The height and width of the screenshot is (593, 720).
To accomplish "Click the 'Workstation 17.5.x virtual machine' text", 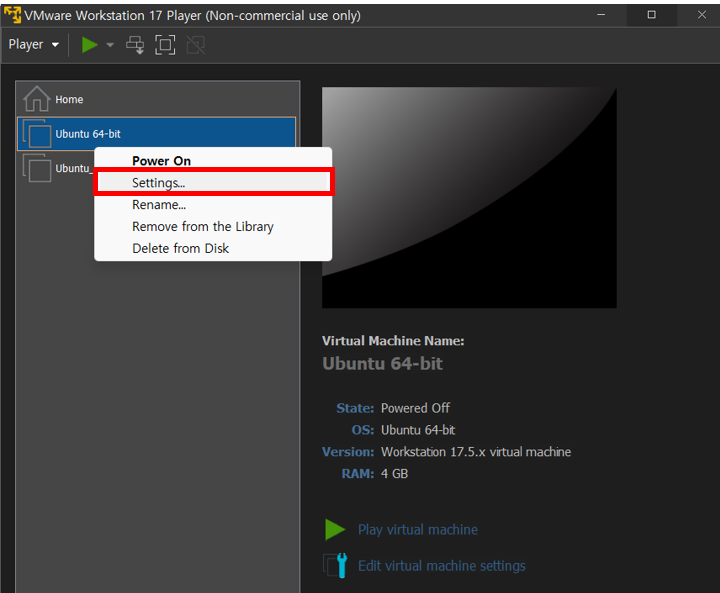I will pos(476,452).
